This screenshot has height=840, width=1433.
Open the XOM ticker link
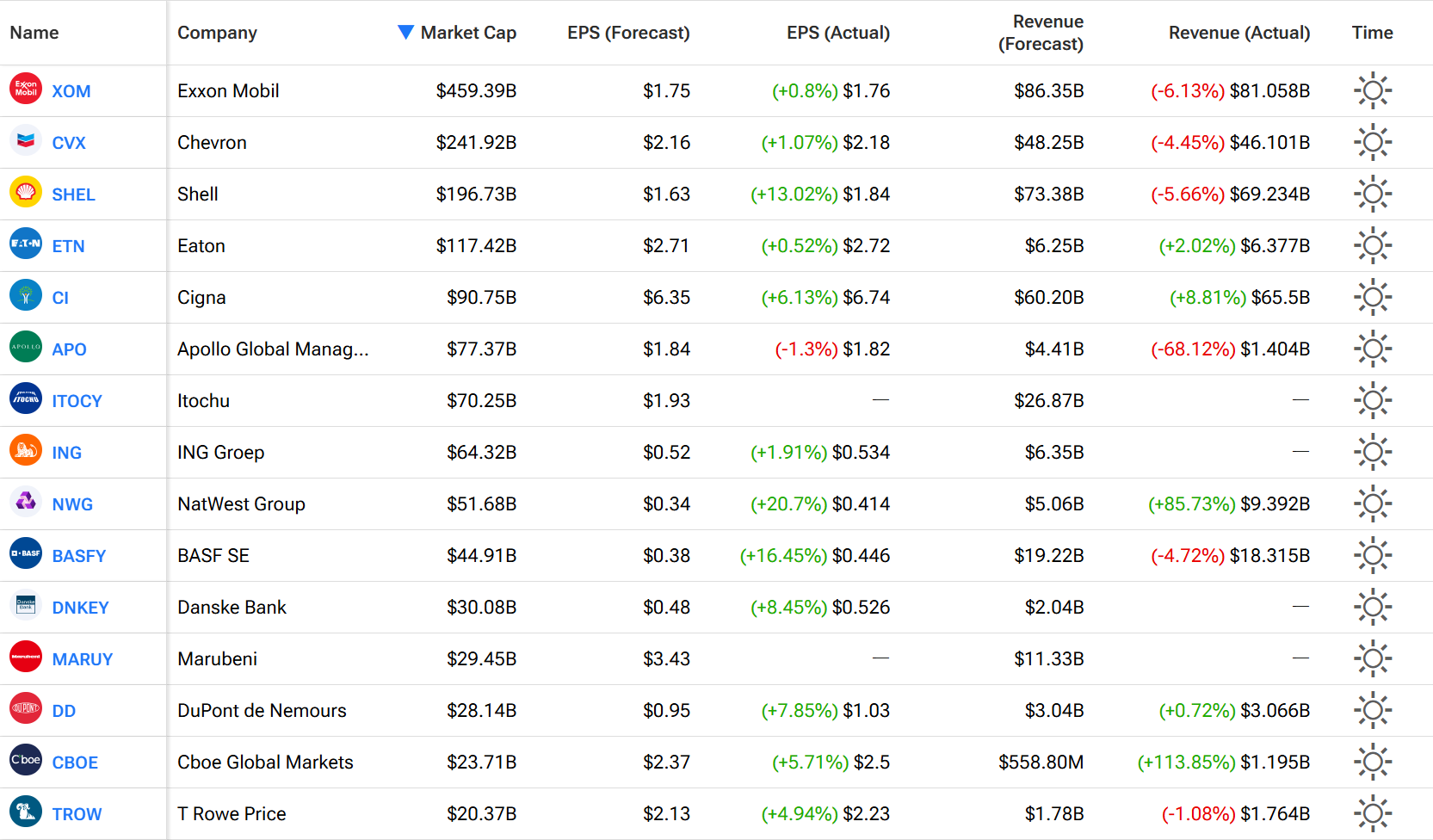point(71,91)
